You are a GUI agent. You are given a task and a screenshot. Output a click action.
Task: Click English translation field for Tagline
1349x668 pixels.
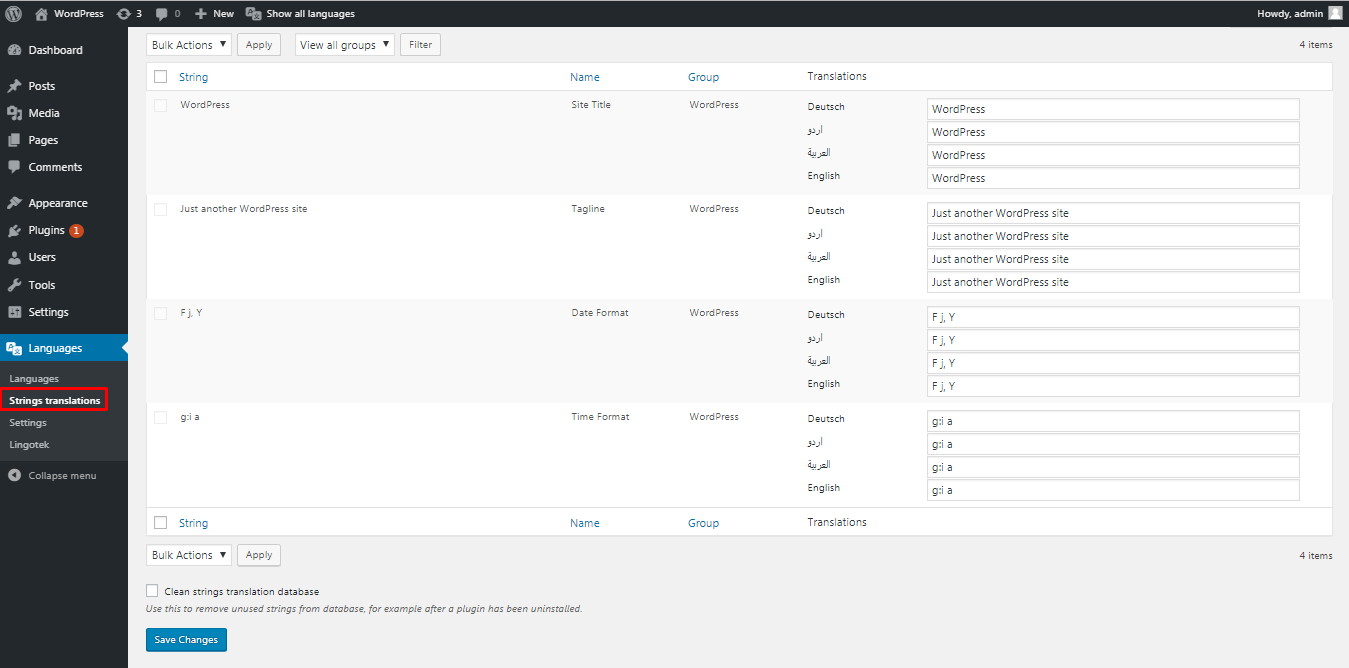(1113, 282)
